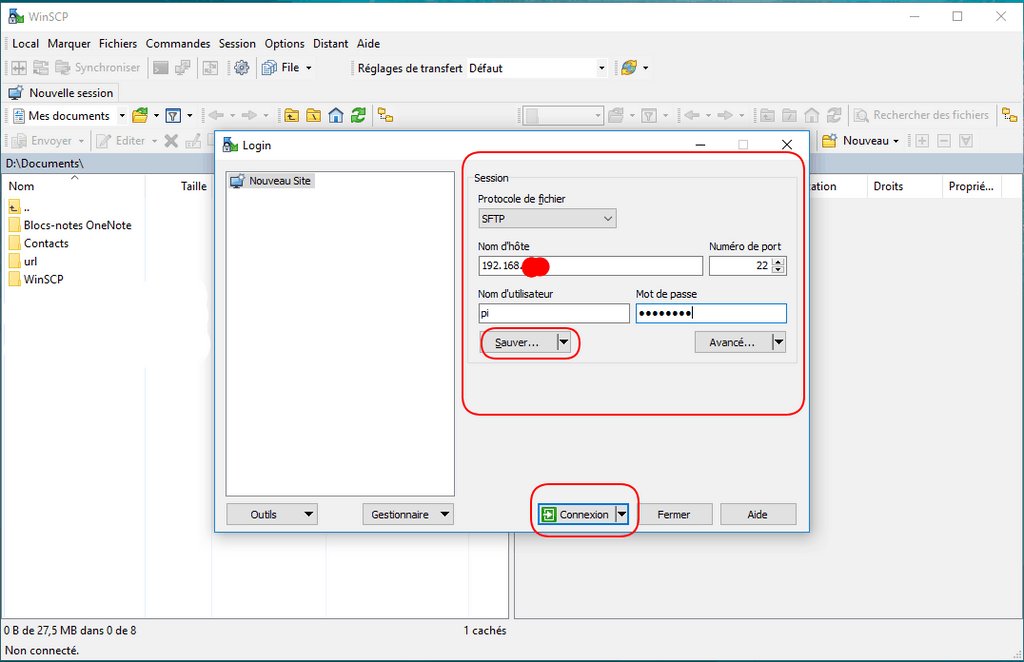Open the Outils dropdown button

click(x=272, y=514)
